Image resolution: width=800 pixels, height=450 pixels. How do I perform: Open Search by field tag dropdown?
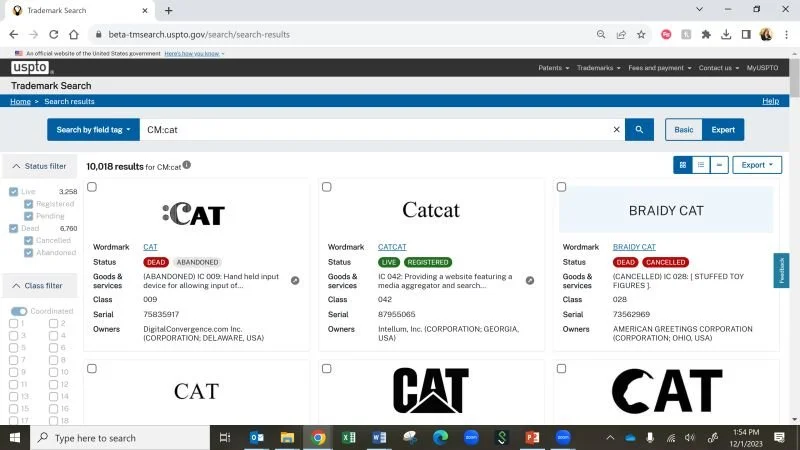[x=93, y=130]
